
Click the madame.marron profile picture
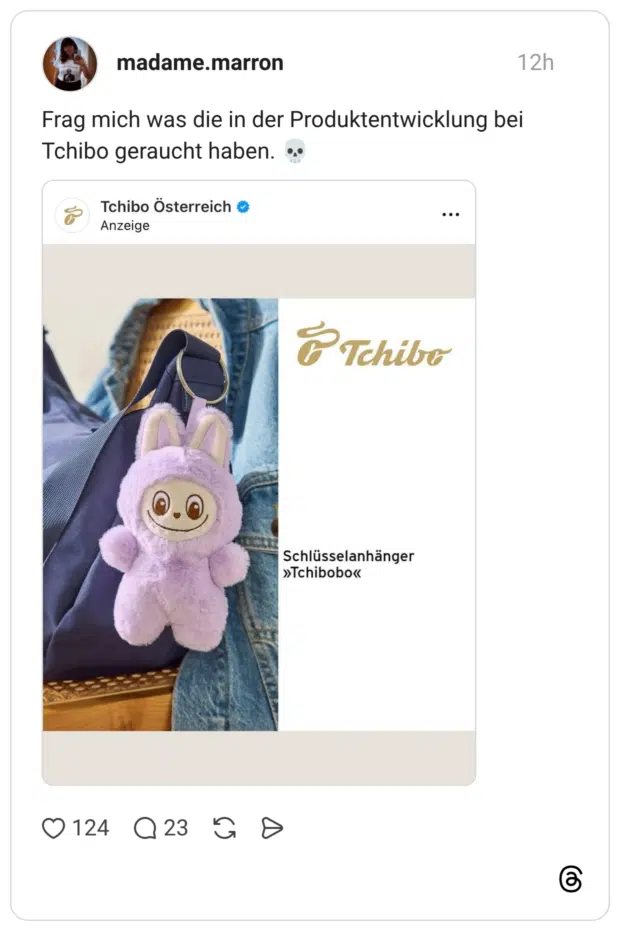click(x=68, y=64)
